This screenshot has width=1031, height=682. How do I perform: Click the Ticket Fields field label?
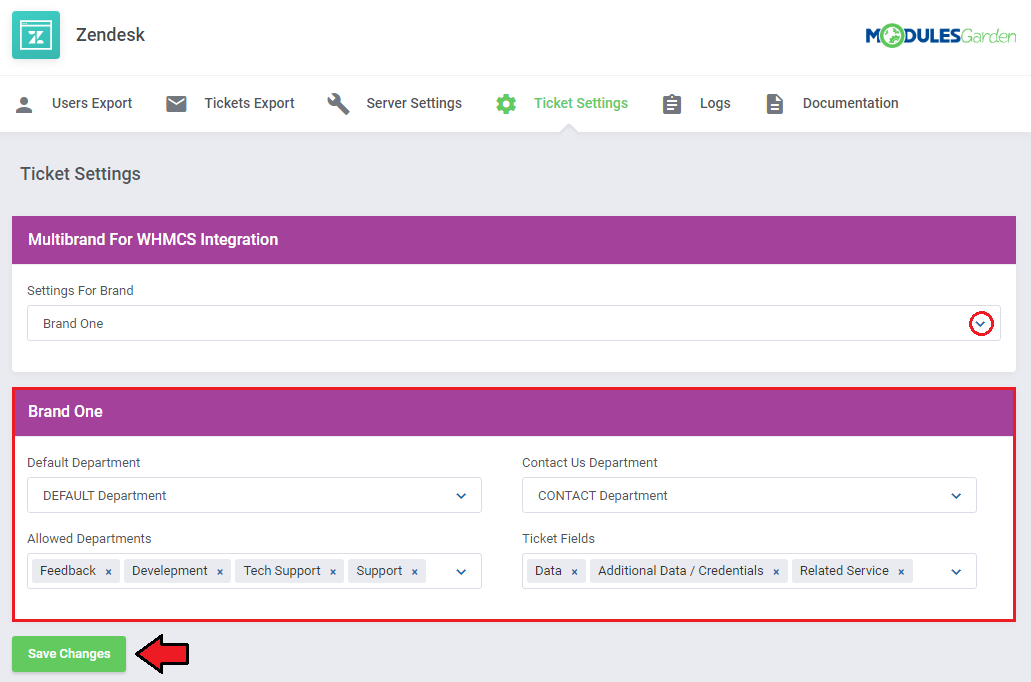tap(558, 539)
